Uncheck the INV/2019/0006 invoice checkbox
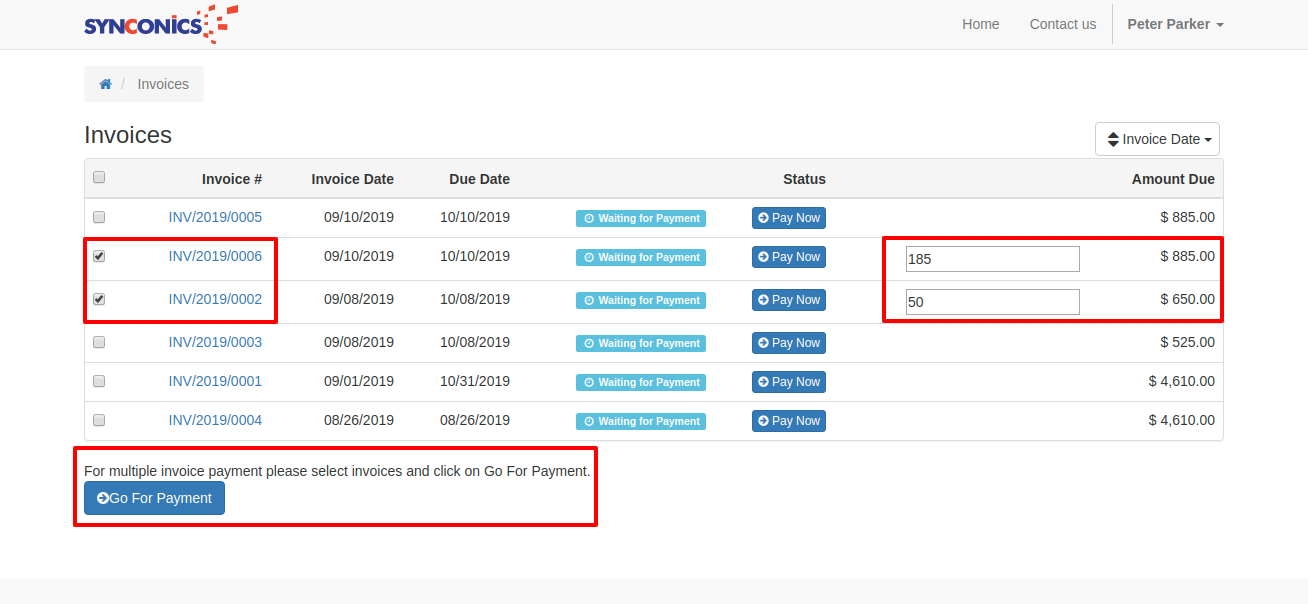Screen dimensions: 1308x604 [99, 257]
